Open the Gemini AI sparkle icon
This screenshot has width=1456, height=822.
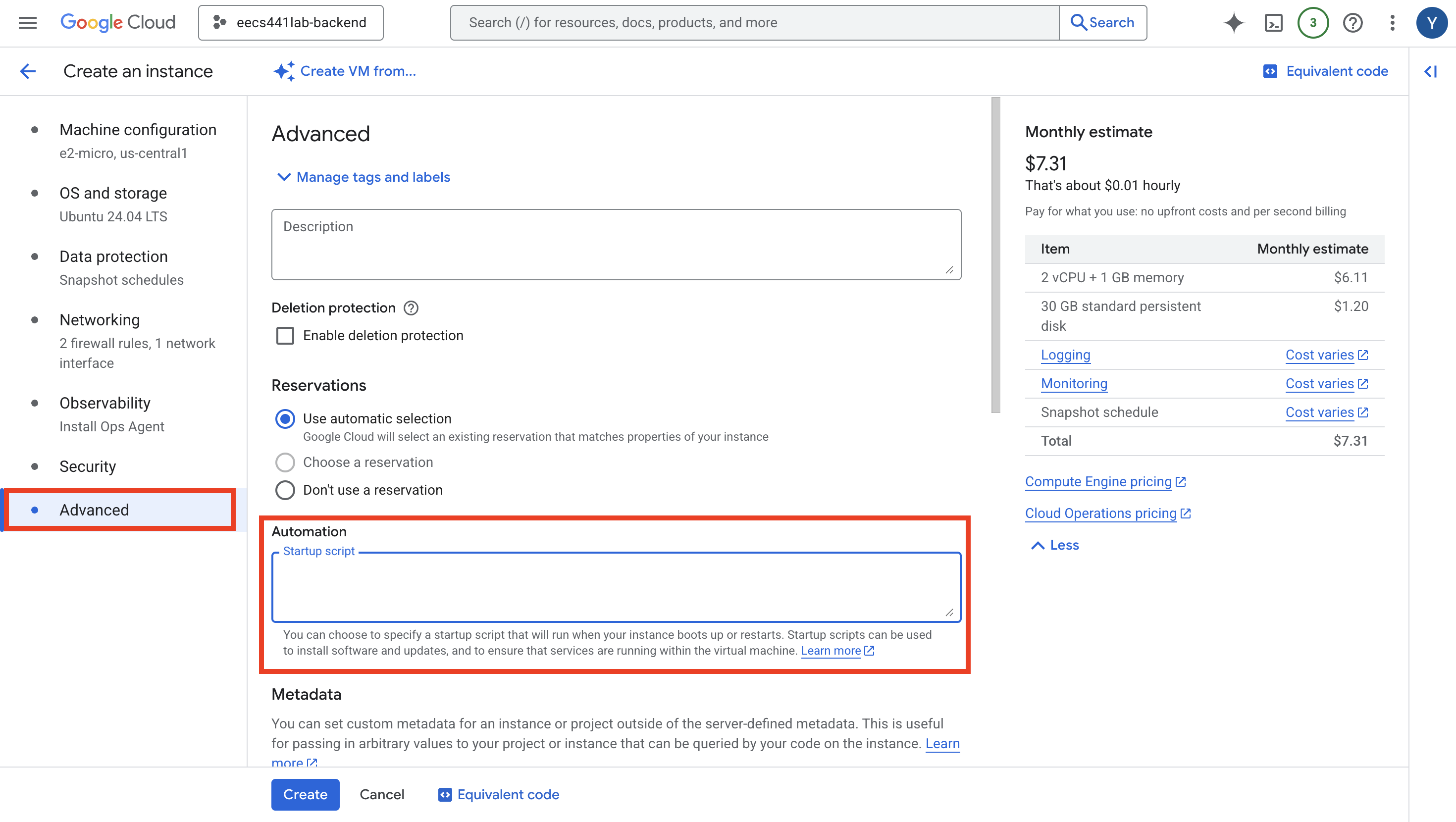(x=1234, y=23)
